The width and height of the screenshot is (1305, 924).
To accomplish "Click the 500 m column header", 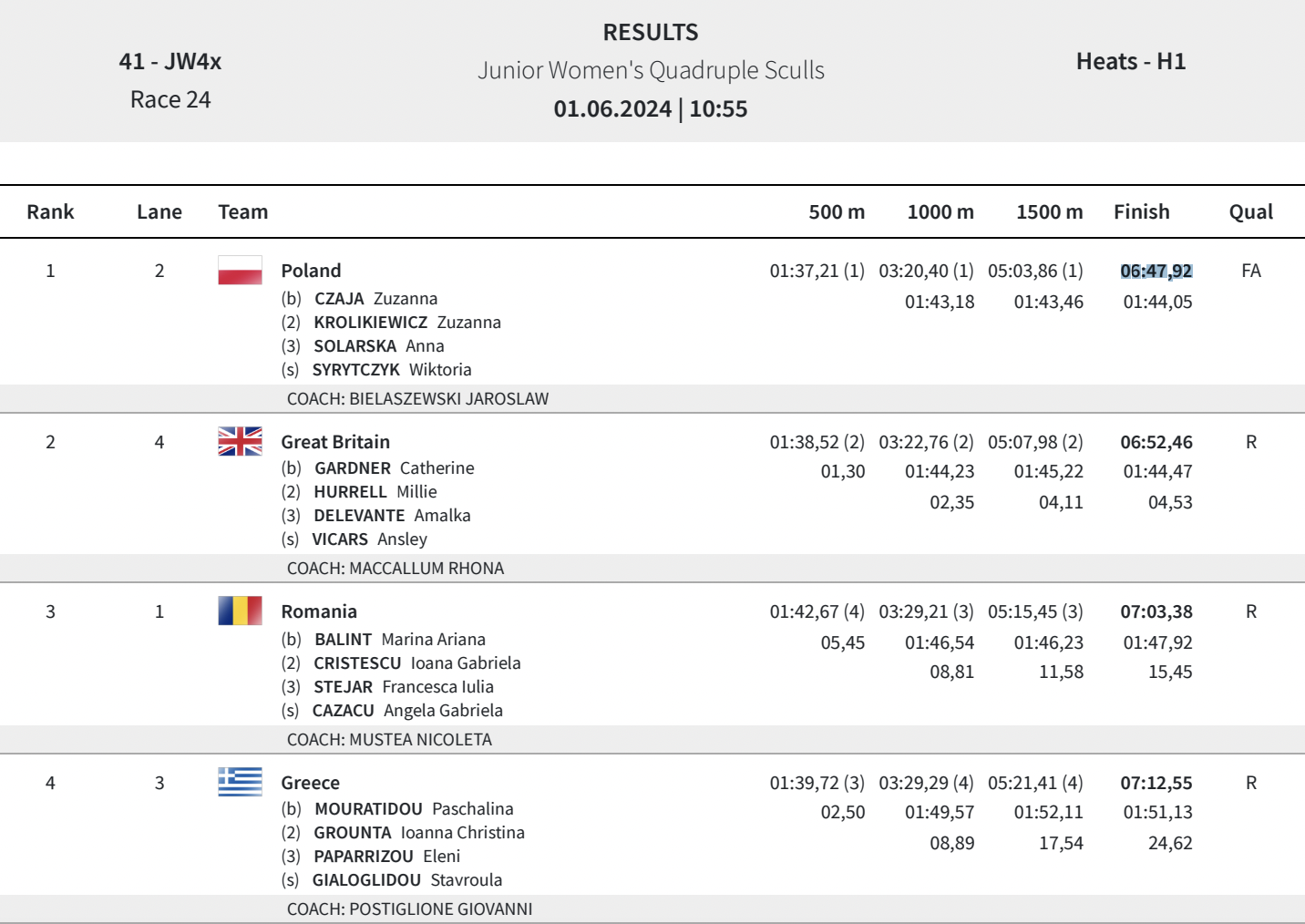I will 837,212.
